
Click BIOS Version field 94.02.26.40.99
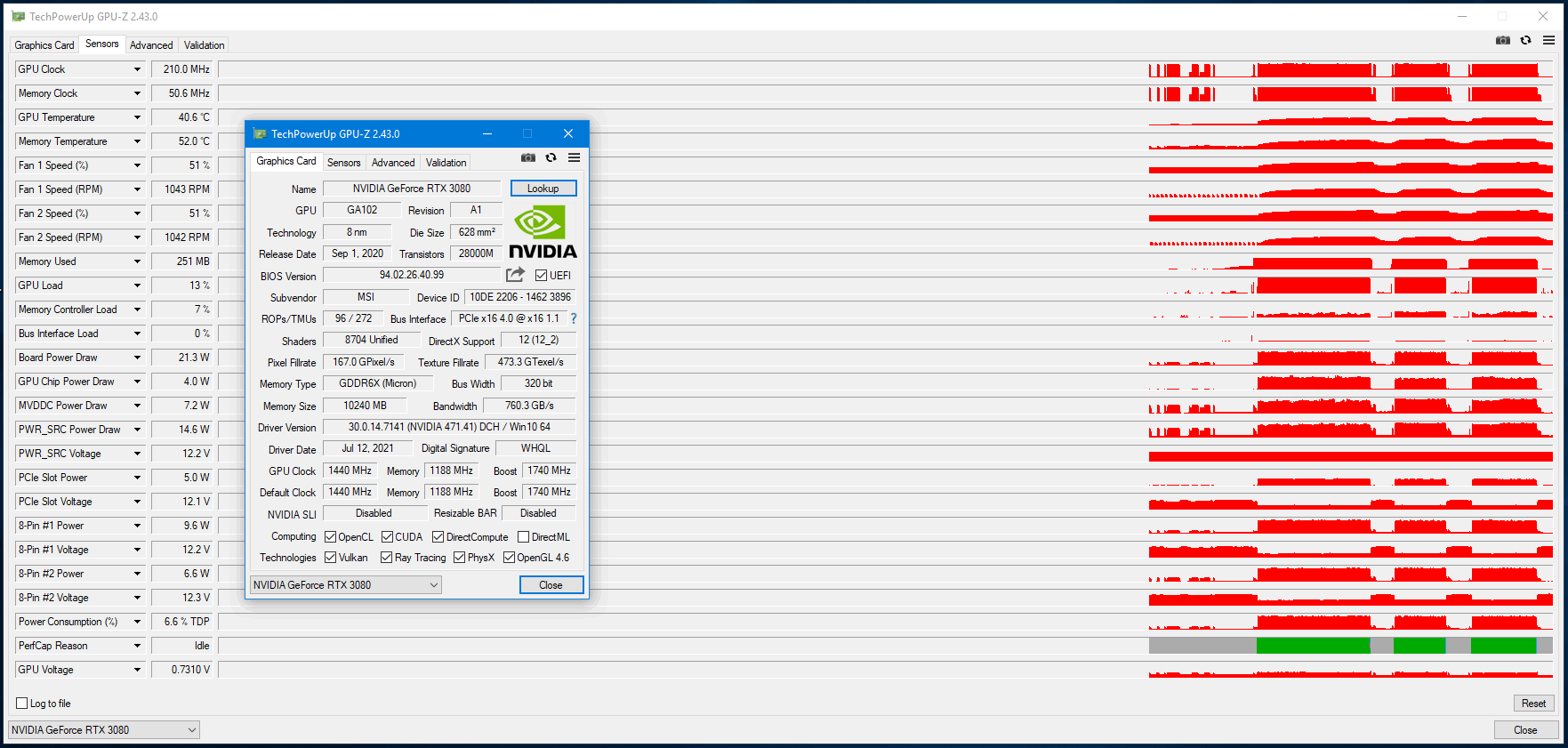pos(412,276)
